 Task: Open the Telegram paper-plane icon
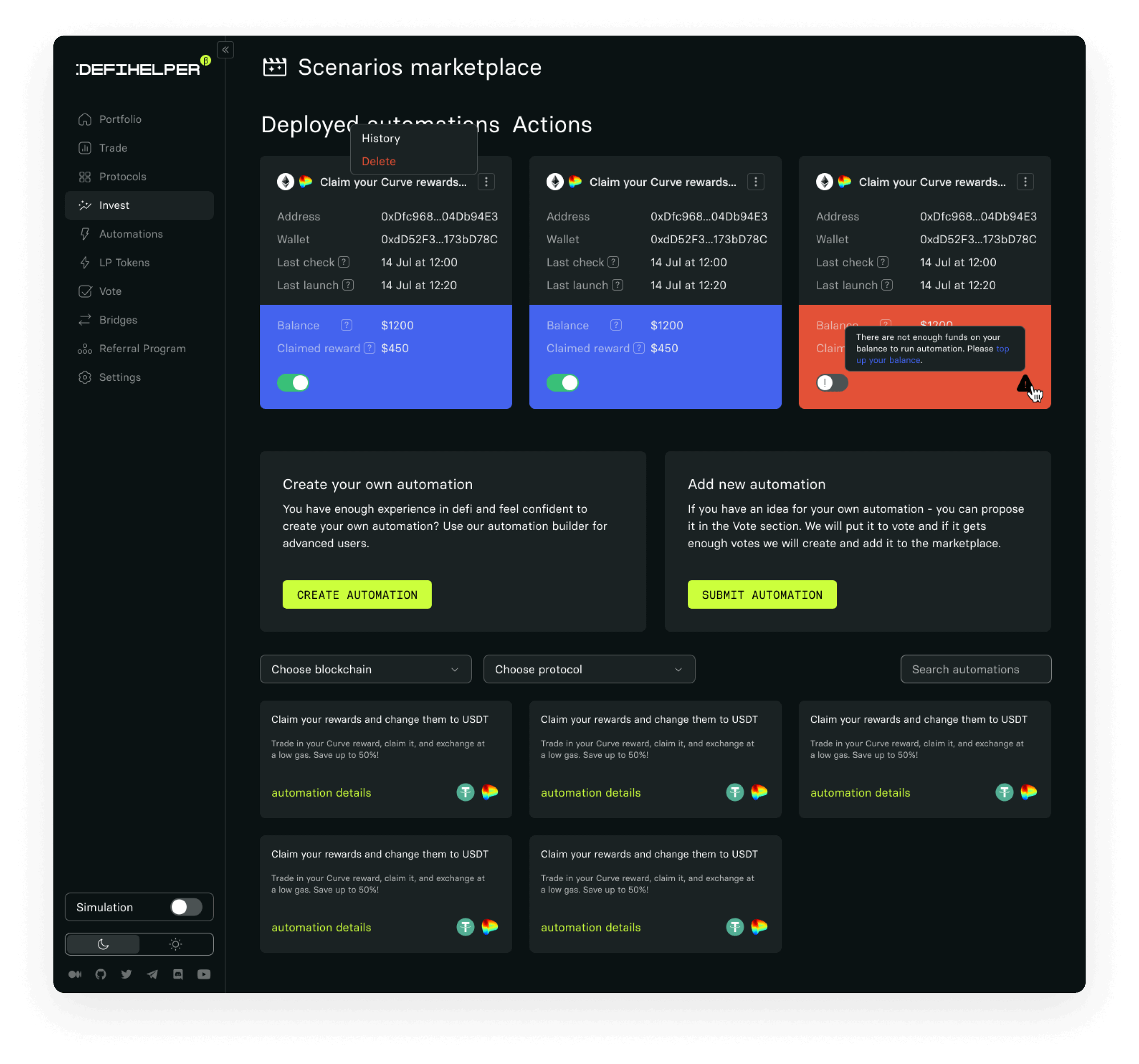coord(153,974)
